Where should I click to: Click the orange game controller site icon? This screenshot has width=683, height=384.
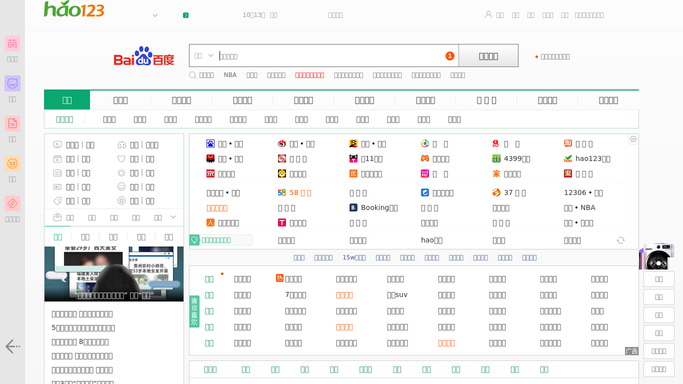(425, 158)
